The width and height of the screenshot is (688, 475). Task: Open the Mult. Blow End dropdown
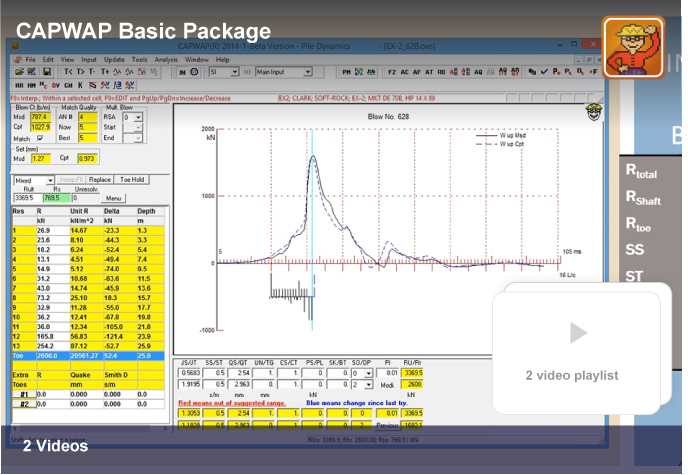[x=139, y=138]
